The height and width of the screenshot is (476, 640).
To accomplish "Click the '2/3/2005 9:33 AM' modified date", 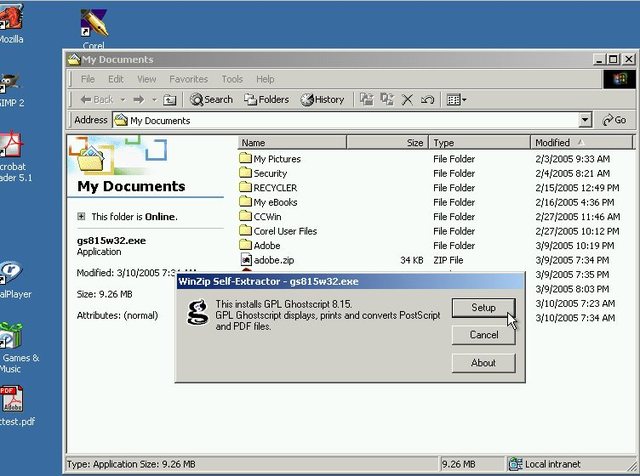I will [x=572, y=159].
